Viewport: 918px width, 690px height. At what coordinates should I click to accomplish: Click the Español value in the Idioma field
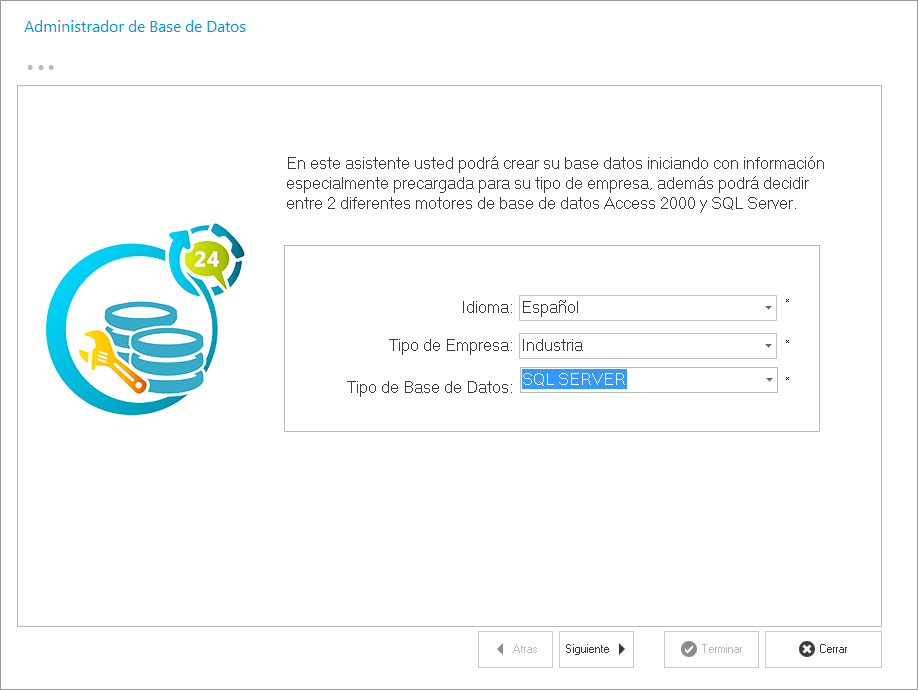[x=551, y=308]
